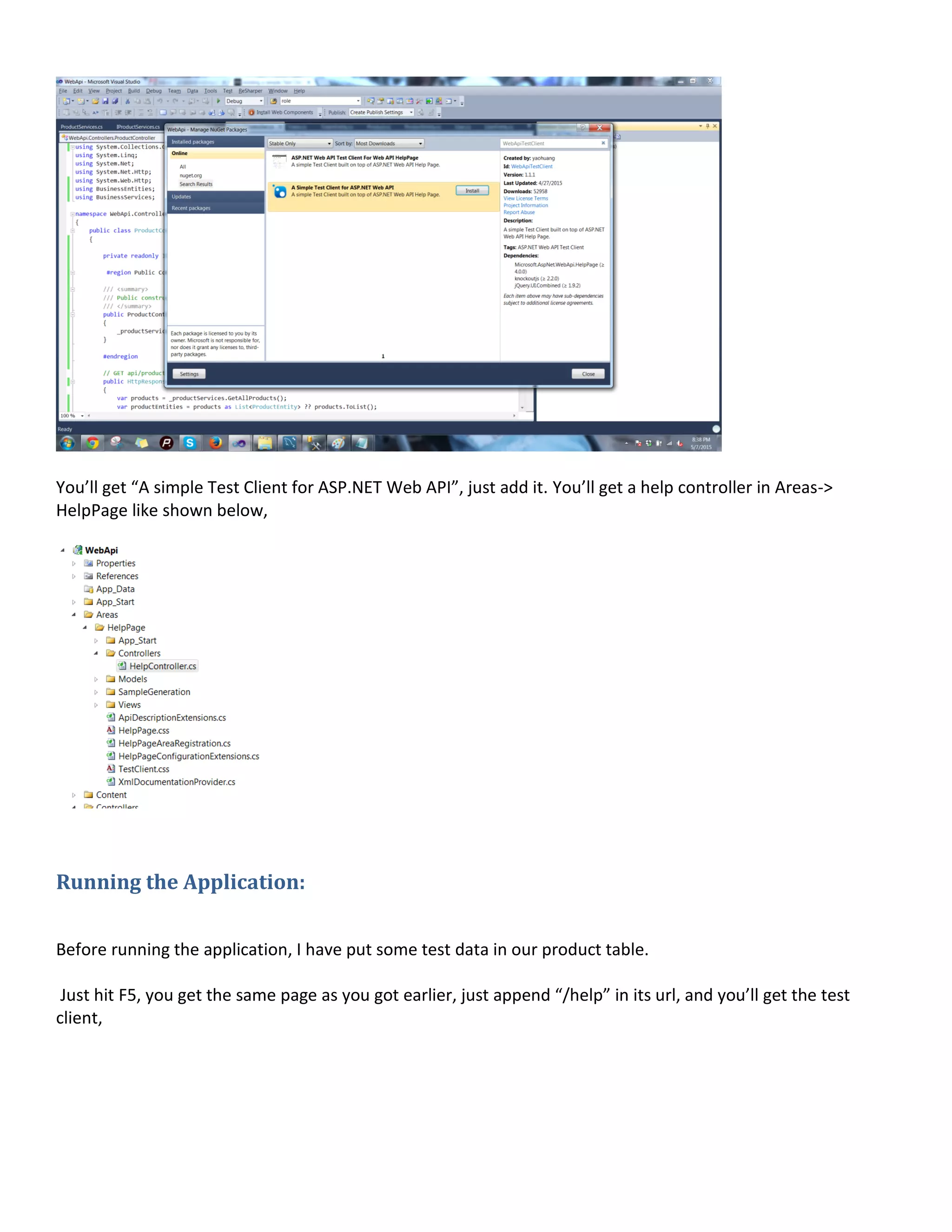Switch to IProductServices.cs tab
Screen dimensions: 952x1232
click(138, 127)
